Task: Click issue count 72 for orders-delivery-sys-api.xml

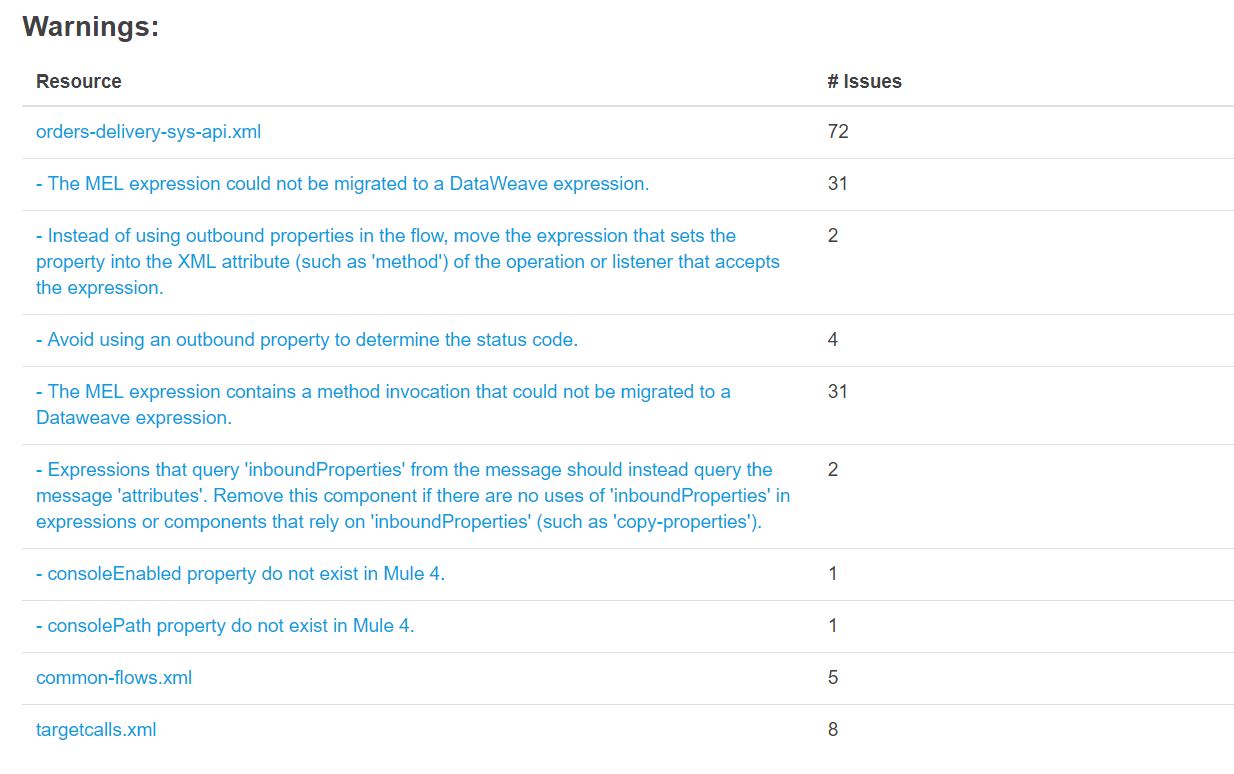Action: tap(838, 132)
